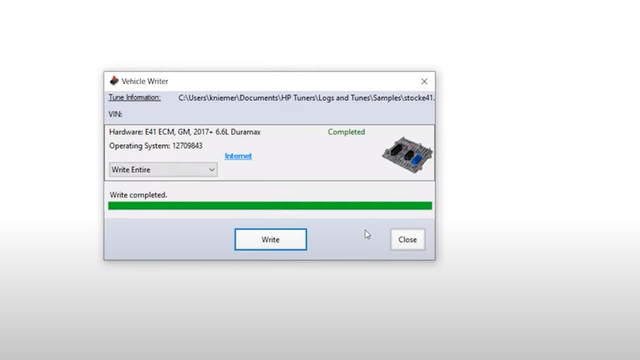
Task: Click the E41 ECM module image
Action: tap(407, 155)
